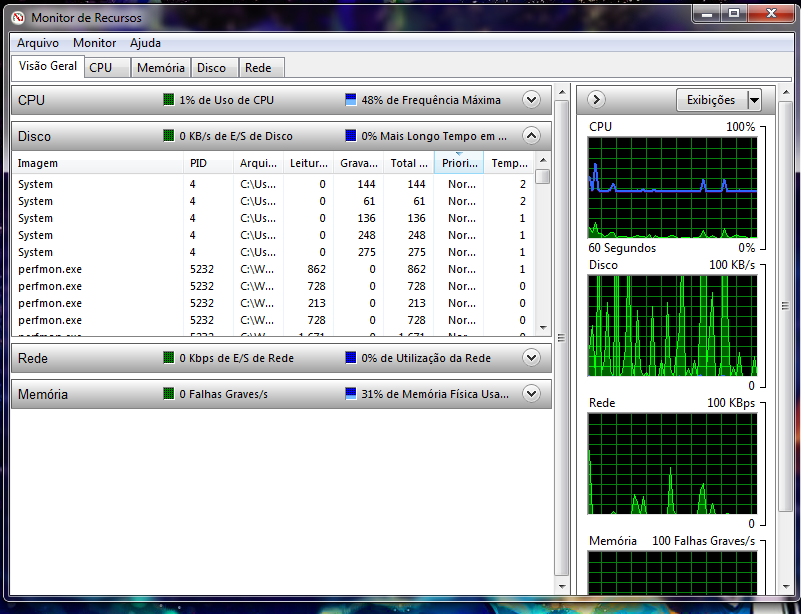801x614 pixels.
Task: Close the Monitor de Recursos window
Action: [x=771, y=14]
